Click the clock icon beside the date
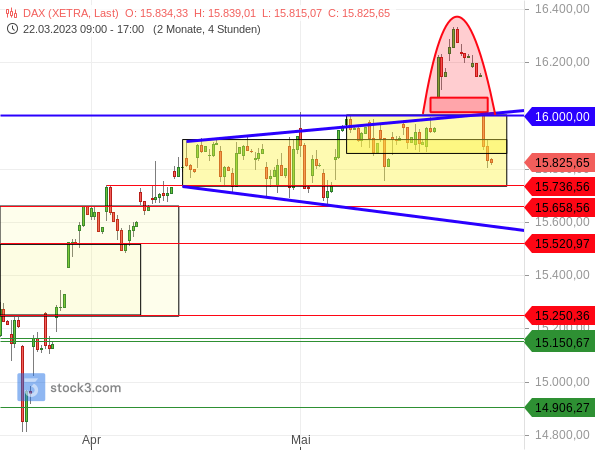Image resolution: width=595 pixels, height=450 pixels. pyautogui.click(x=12, y=29)
